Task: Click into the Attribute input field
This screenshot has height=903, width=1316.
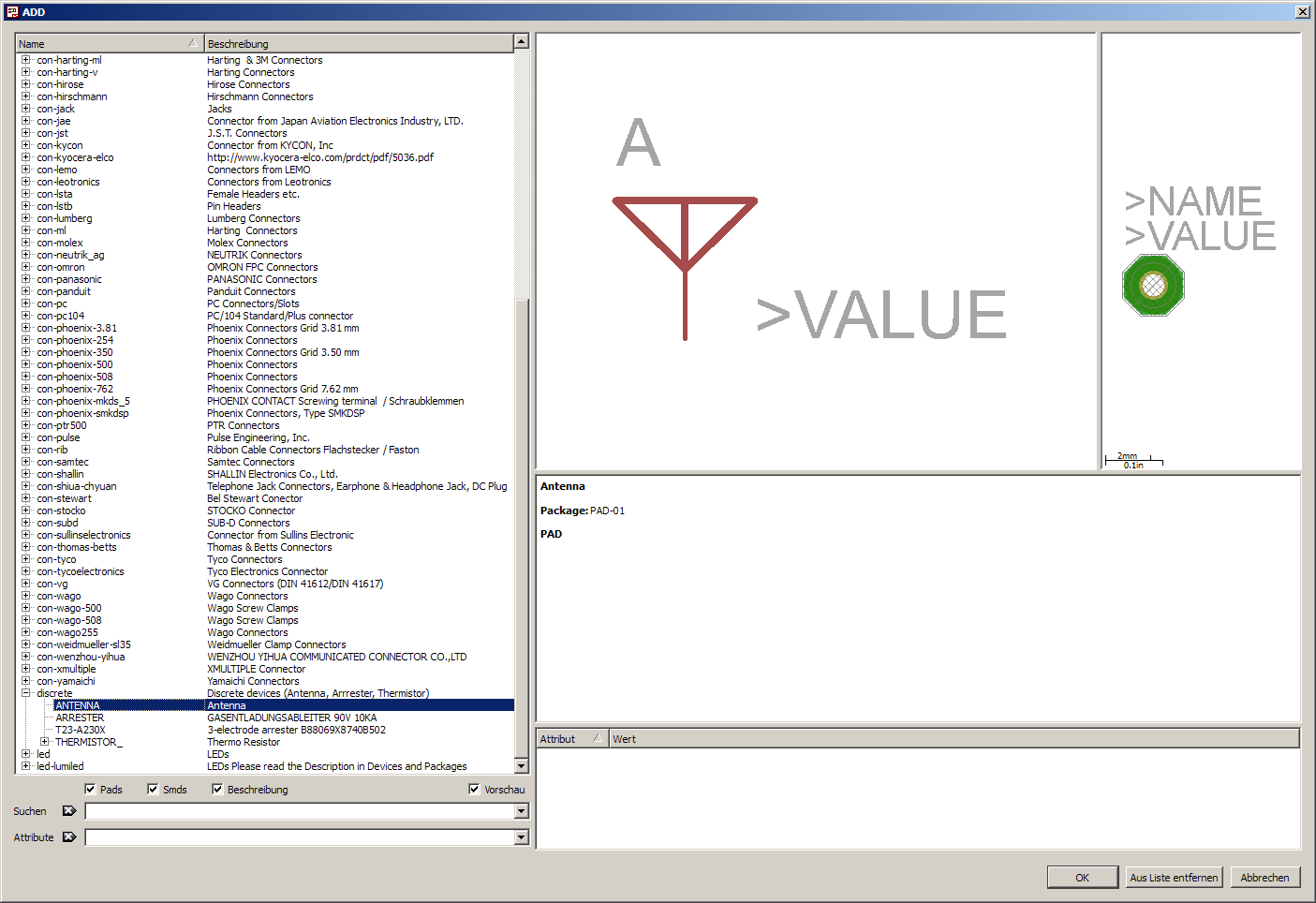Action: tap(300, 837)
